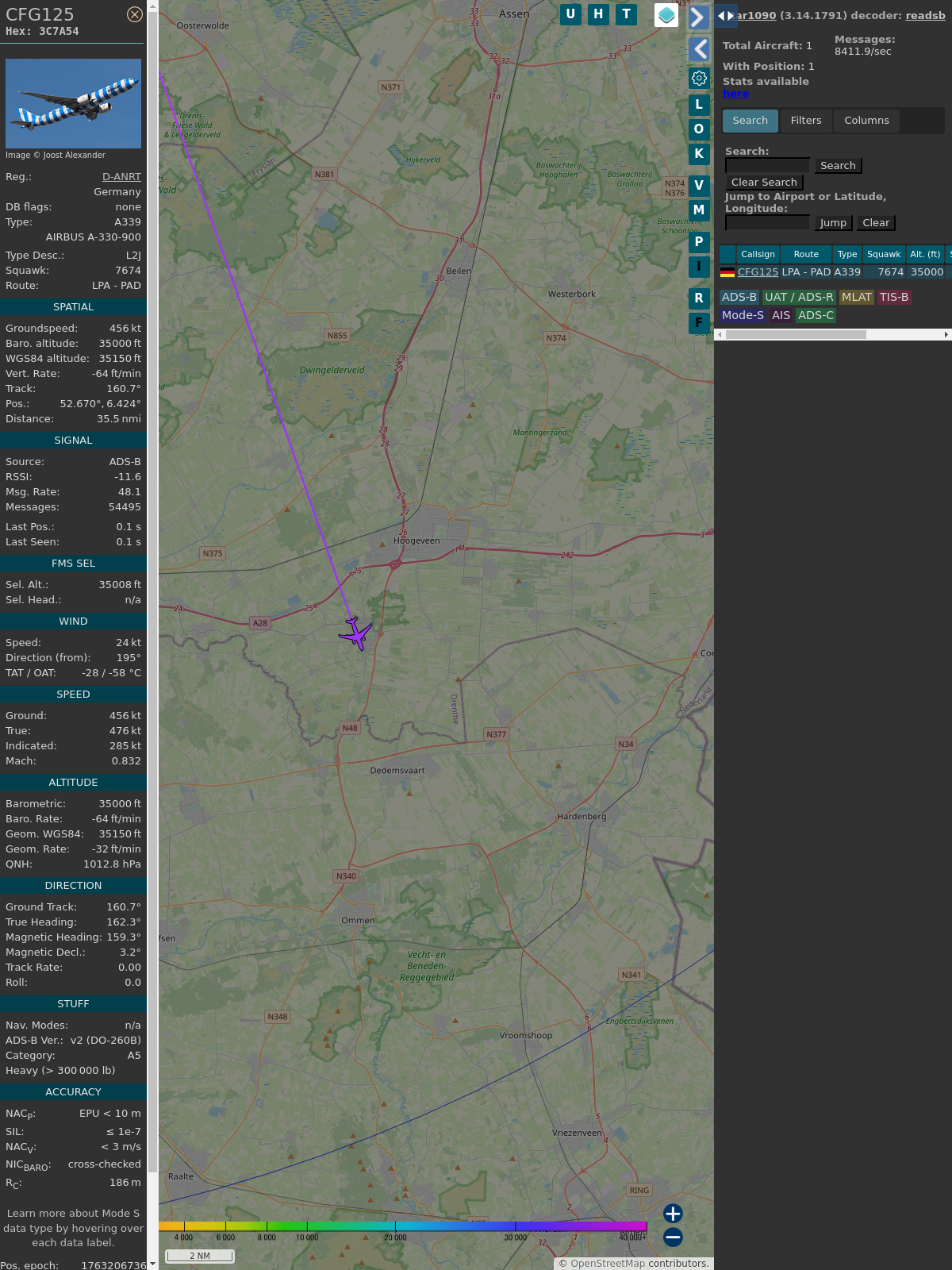This screenshot has width=952, height=1270.
Task: Click the table scrollbar right arrow
Action: click(x=946, y=334)
